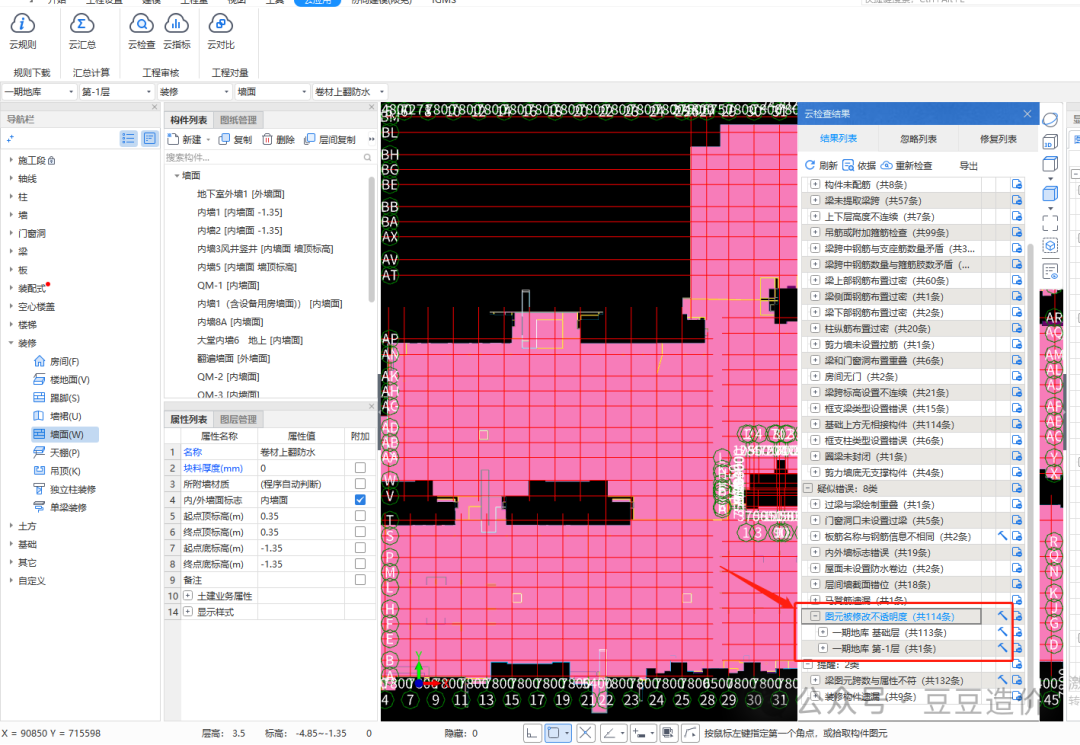
Task: Click the 搜索构件 search input field
Action: [x=265, y=157]
